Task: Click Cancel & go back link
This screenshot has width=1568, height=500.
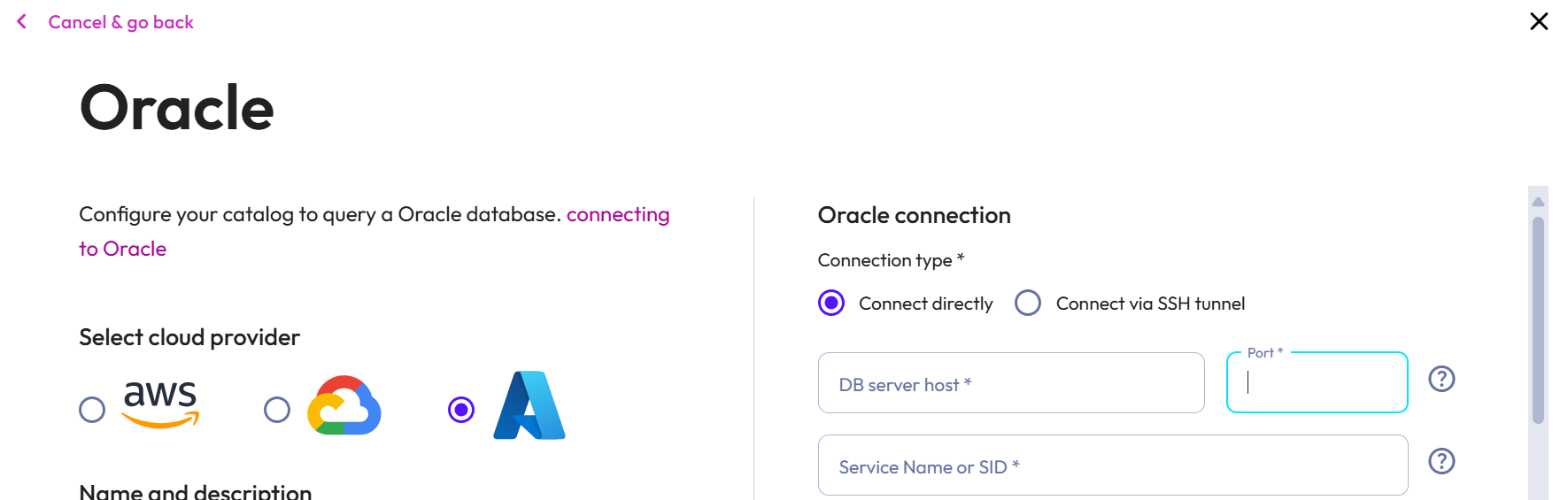Action: click(x=120, y=22)
